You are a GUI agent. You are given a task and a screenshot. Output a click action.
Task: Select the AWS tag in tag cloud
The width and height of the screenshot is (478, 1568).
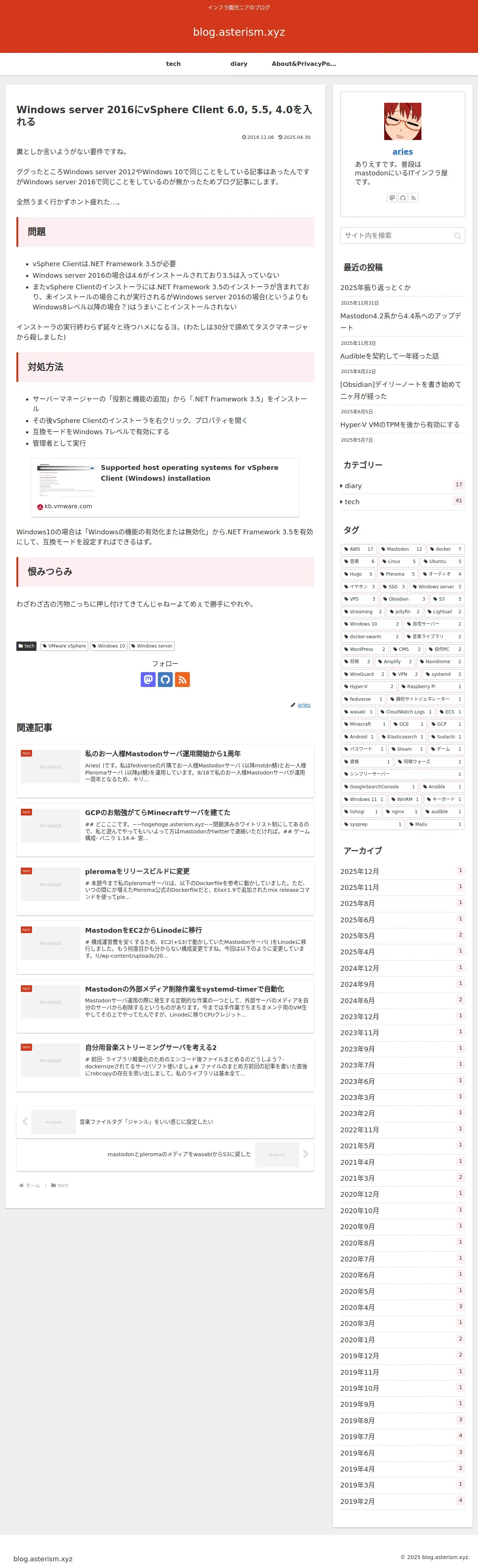tap(358, 549)
